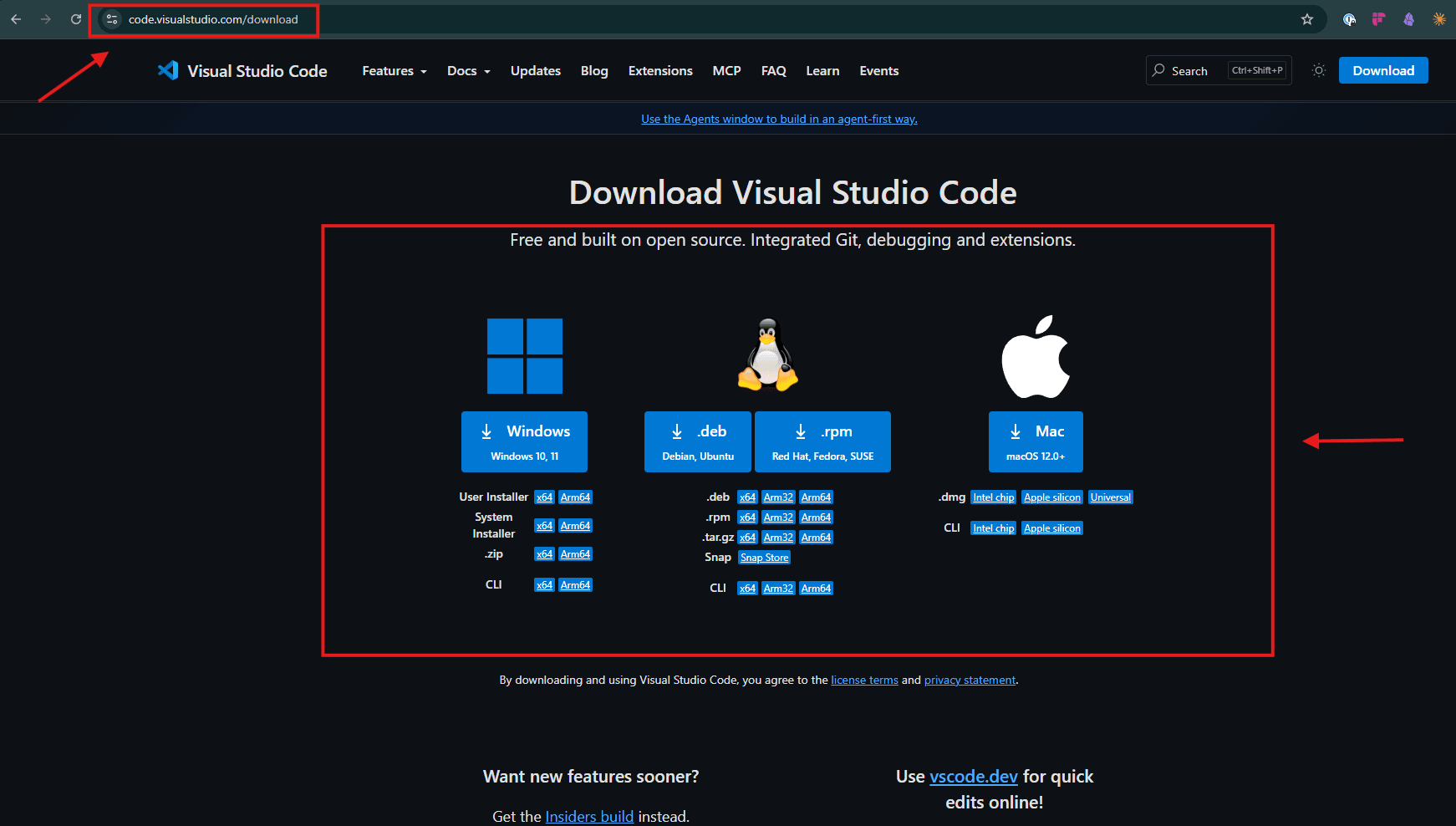Image resolution: width=1456 pixels, height=826 pixels.
Task: Download the Windows 10, 11 installer
Action: [x=524, y=441]
